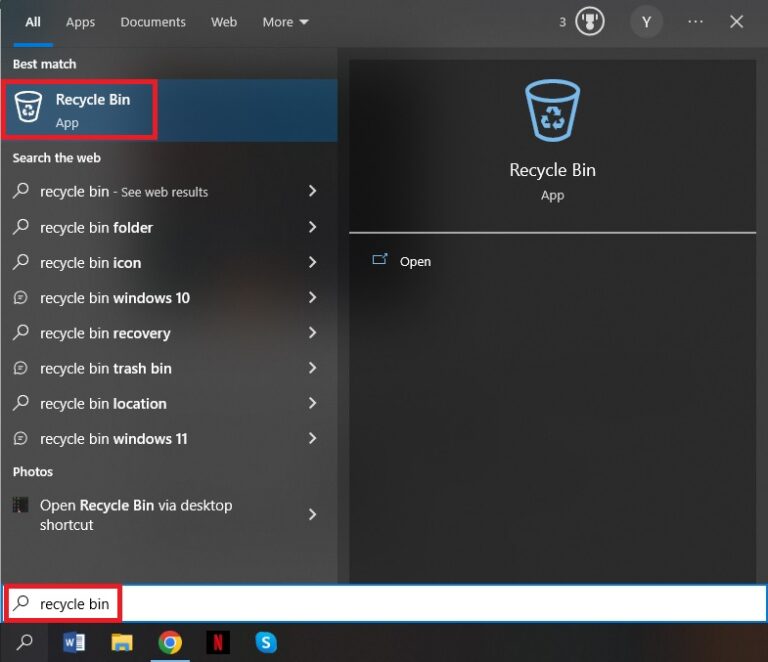Click the search box containing 'recycle bin'
This screenshot has height=662, width=768.
(x=400, y=604)
